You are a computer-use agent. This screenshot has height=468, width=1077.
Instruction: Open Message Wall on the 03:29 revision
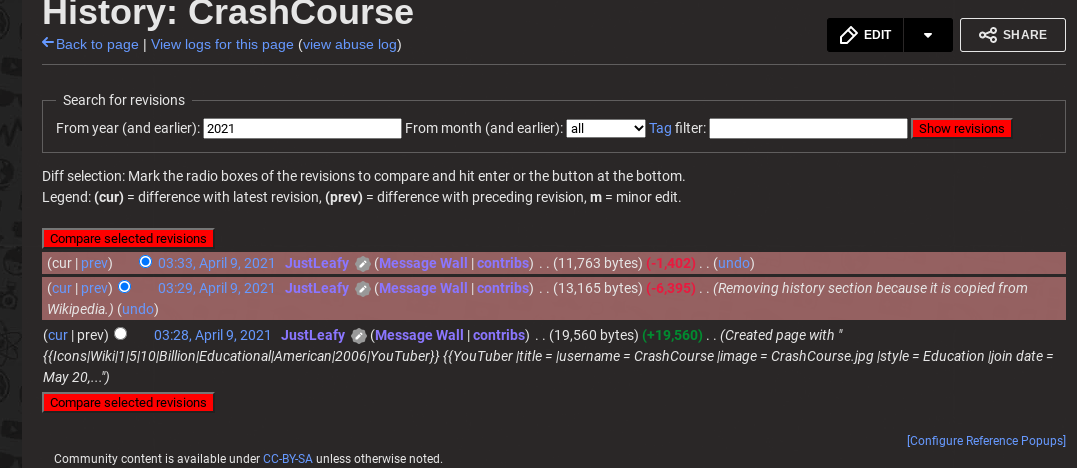(423, 289)
